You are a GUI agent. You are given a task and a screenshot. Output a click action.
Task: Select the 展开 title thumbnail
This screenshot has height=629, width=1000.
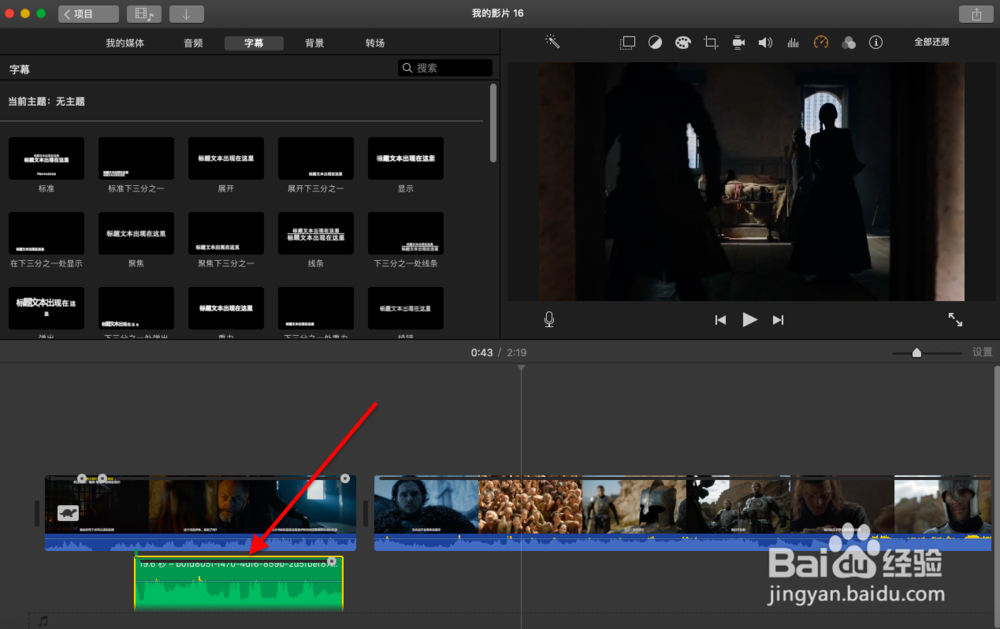point(226,158)
